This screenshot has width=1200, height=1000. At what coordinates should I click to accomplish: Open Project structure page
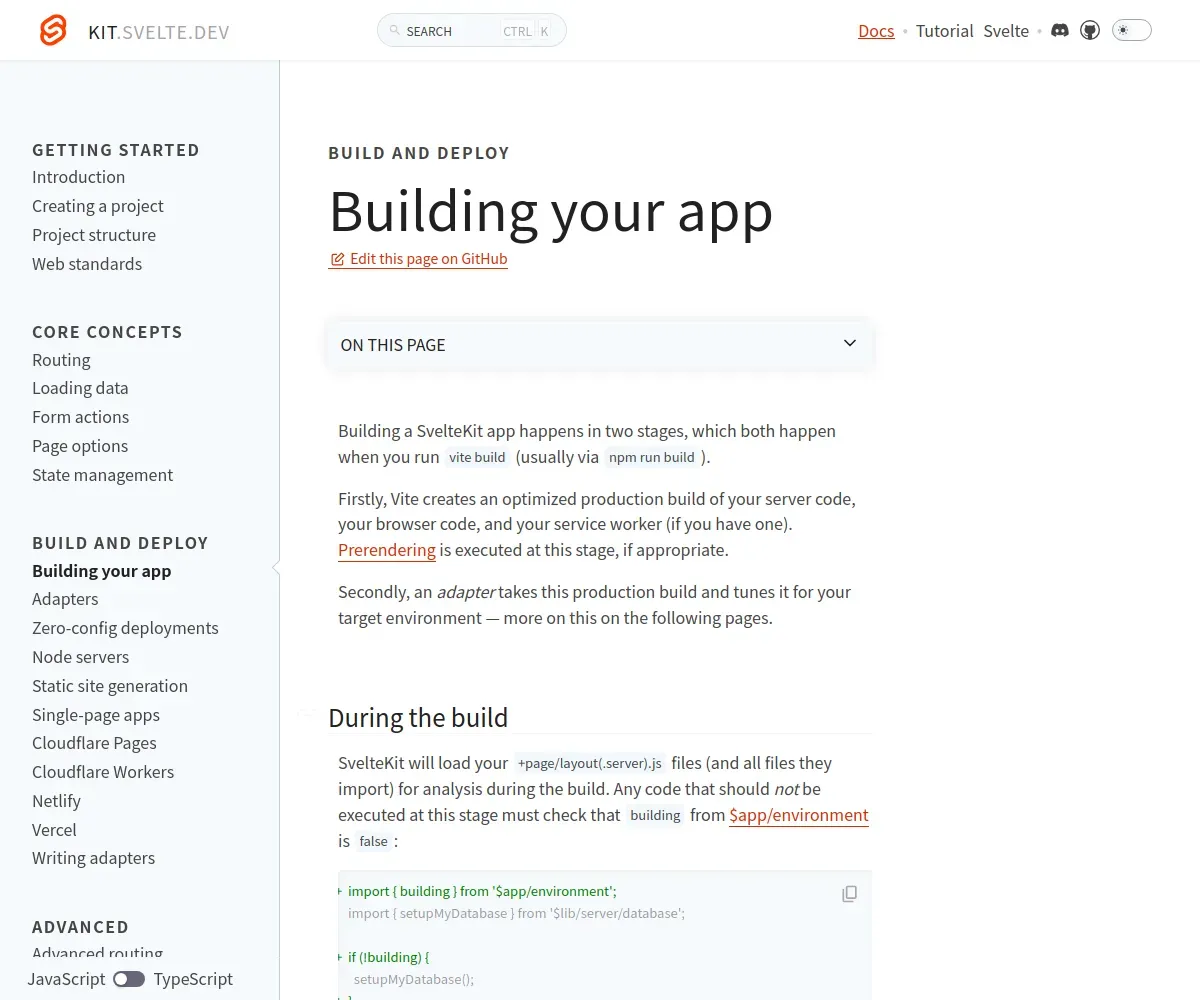(x=94, y=235)
